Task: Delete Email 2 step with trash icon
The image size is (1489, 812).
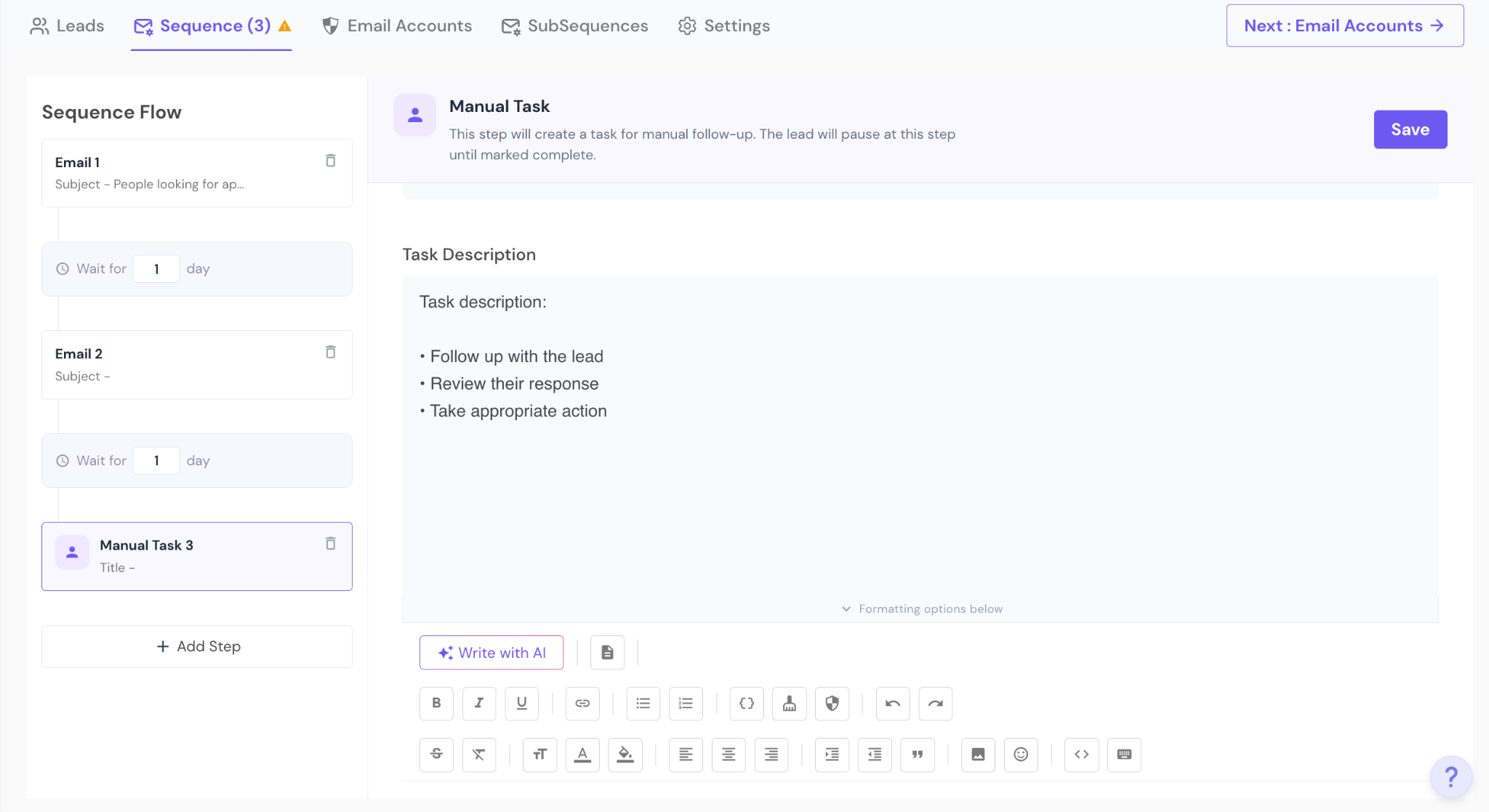Action: click(330, 352)
